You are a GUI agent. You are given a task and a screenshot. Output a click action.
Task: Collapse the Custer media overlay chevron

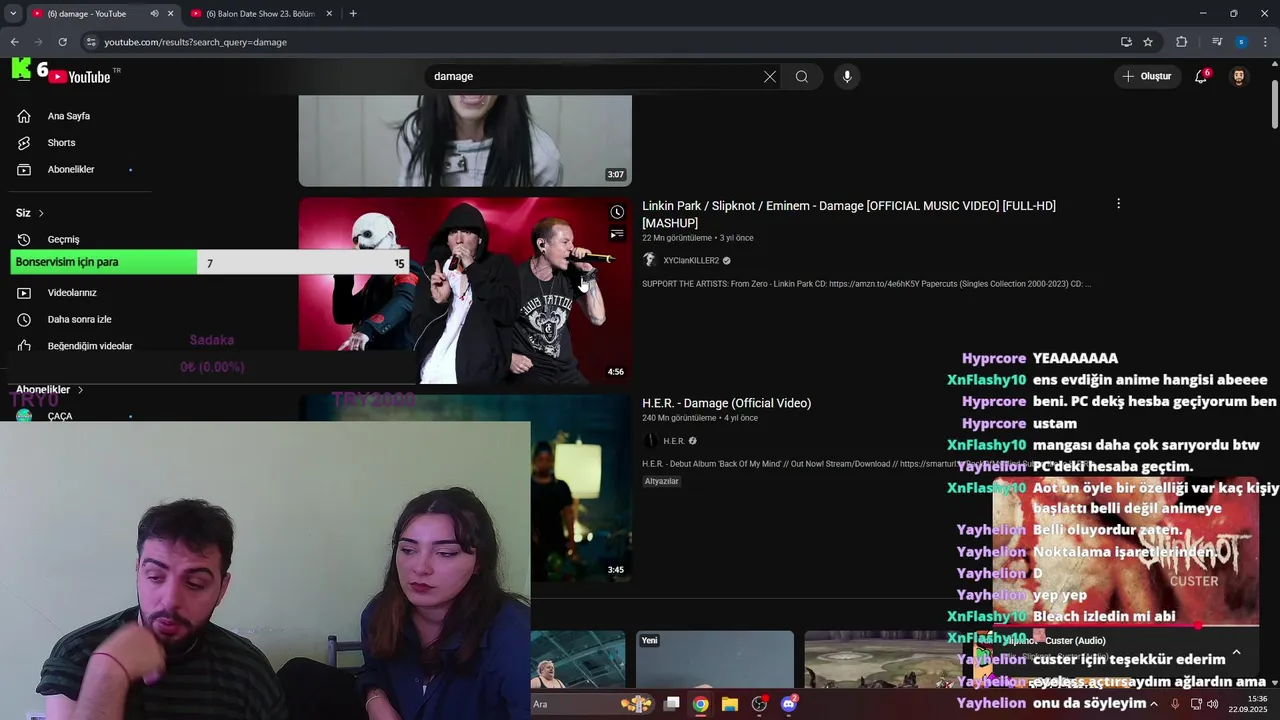tap(1236, 653)
